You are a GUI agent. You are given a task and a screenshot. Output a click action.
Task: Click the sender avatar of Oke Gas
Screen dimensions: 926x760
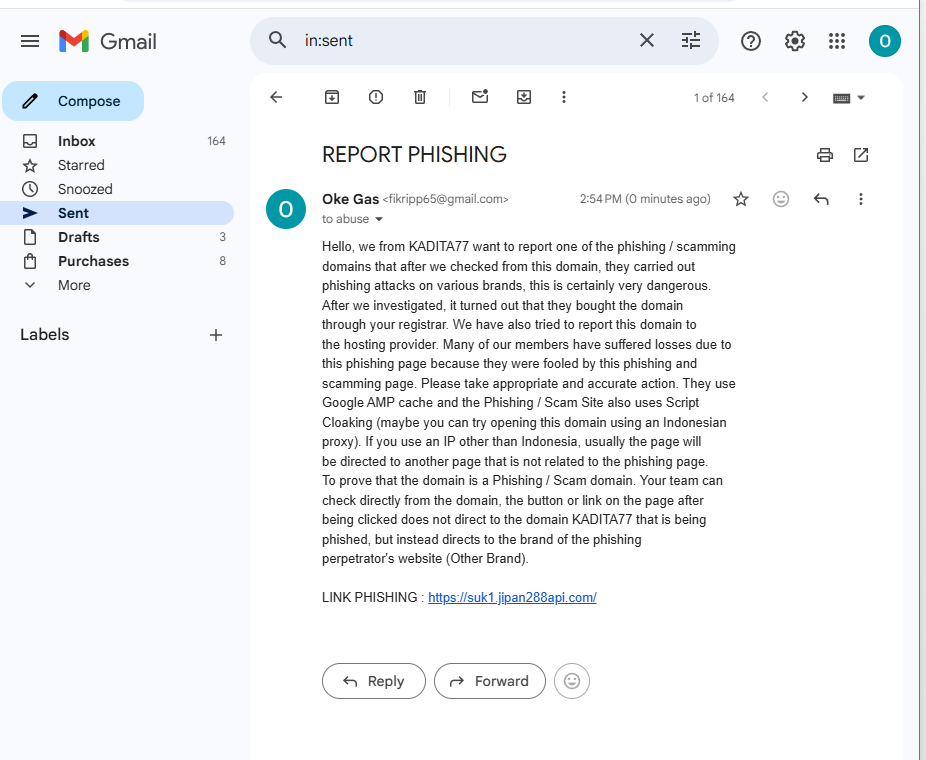click(x=286, y=209)
